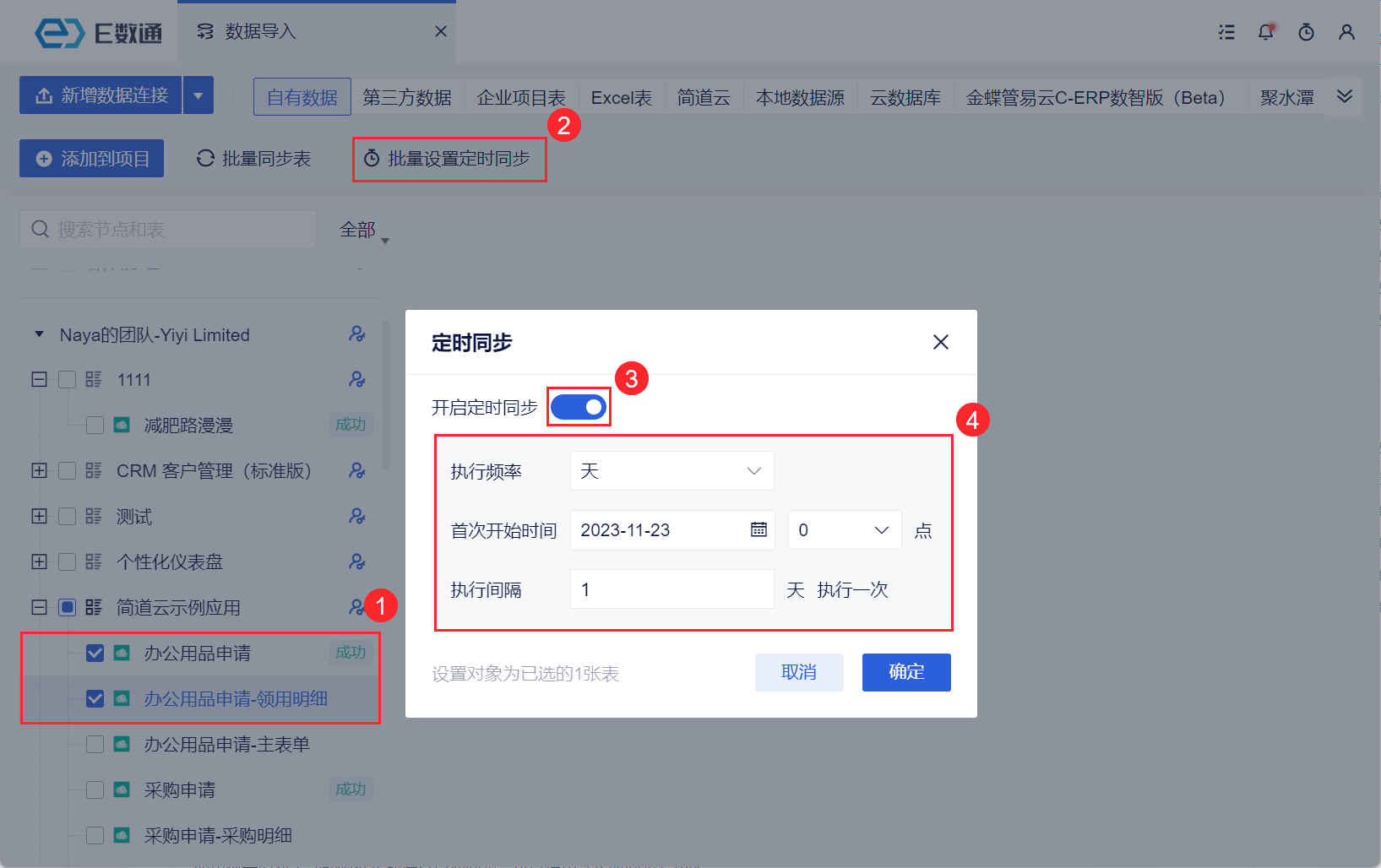Click app icon beside 个性化仪表盘
Viewport: 1381px width, 868px height.
click(94, 561)
